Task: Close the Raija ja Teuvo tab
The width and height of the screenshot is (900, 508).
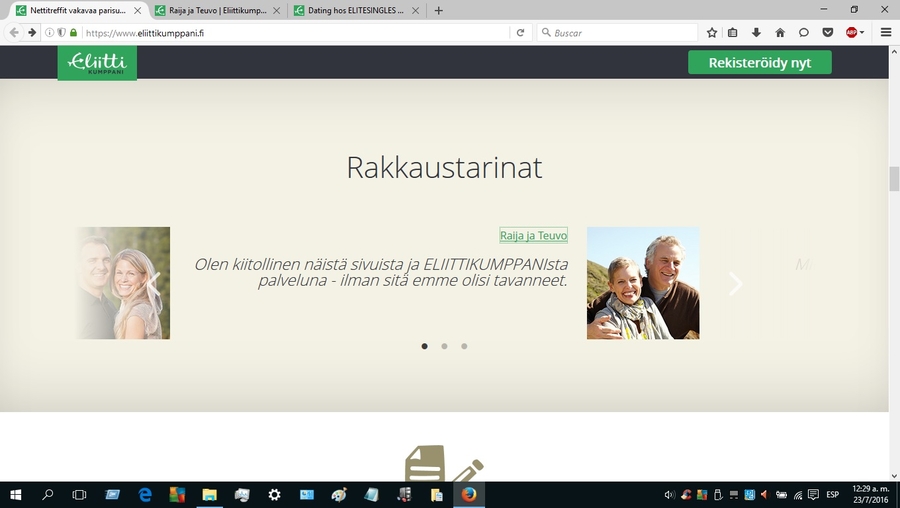Action: pyautogui.click(x=277, y=10)
